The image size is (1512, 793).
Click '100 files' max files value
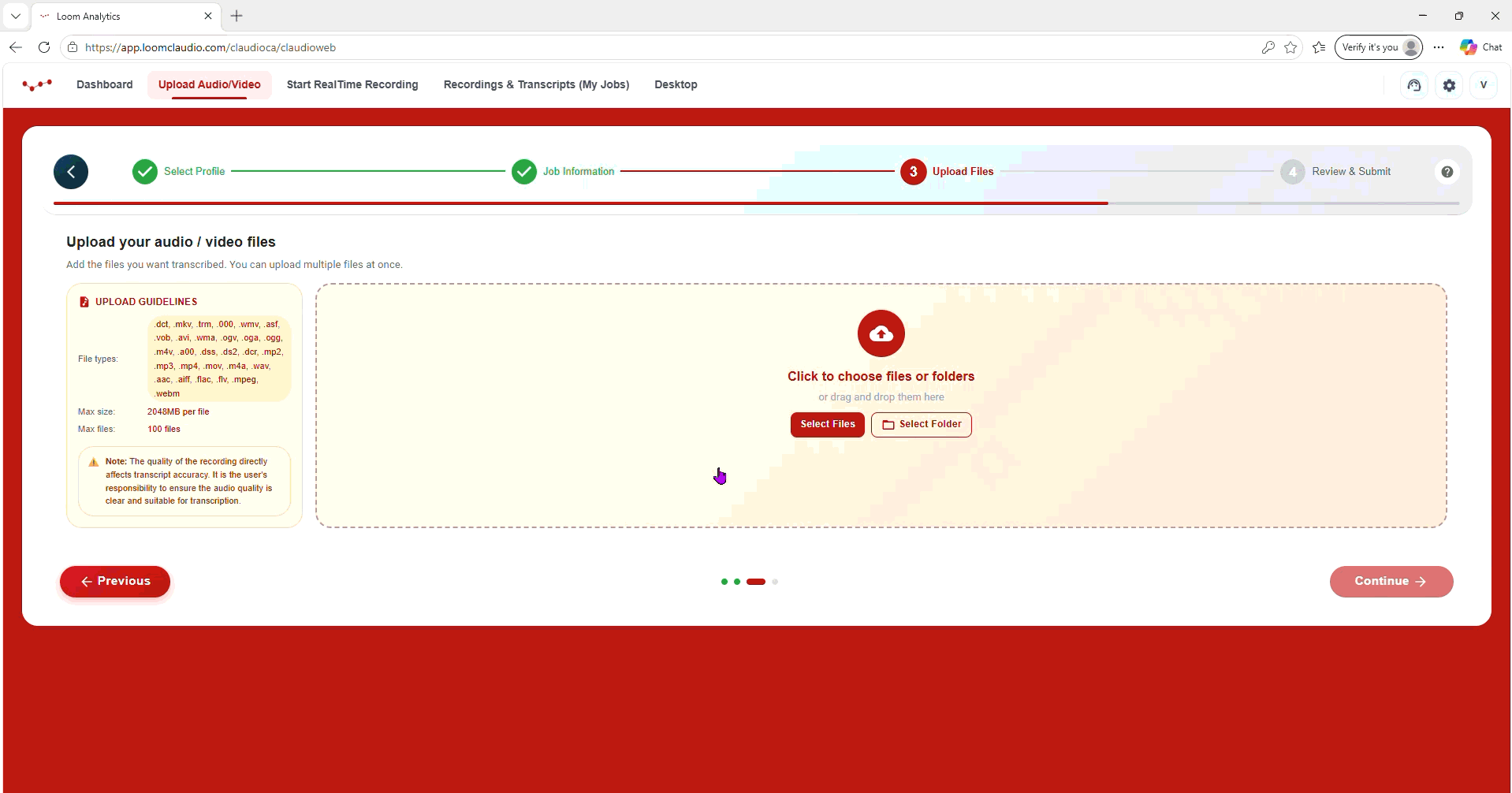tap(164, 429)
